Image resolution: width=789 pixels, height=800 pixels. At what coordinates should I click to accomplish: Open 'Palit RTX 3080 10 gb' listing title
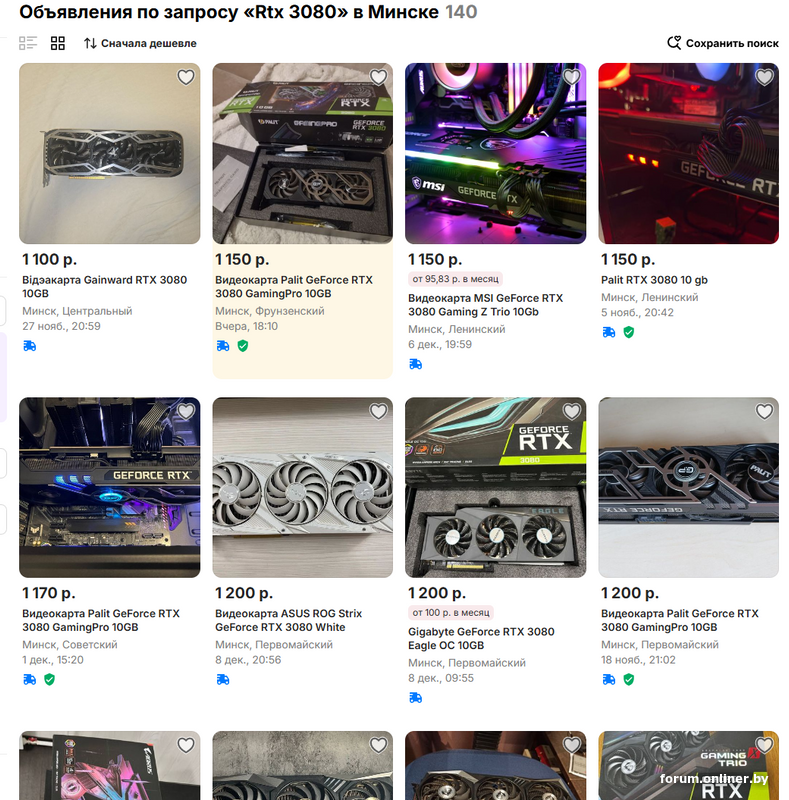(x=654, y=280)
